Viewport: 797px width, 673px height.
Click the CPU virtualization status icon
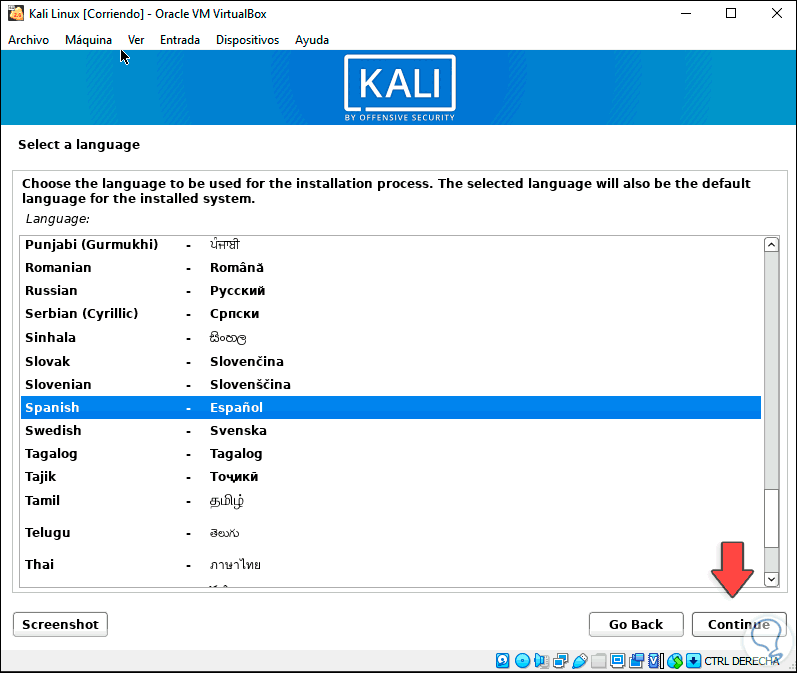coord(656,660)
